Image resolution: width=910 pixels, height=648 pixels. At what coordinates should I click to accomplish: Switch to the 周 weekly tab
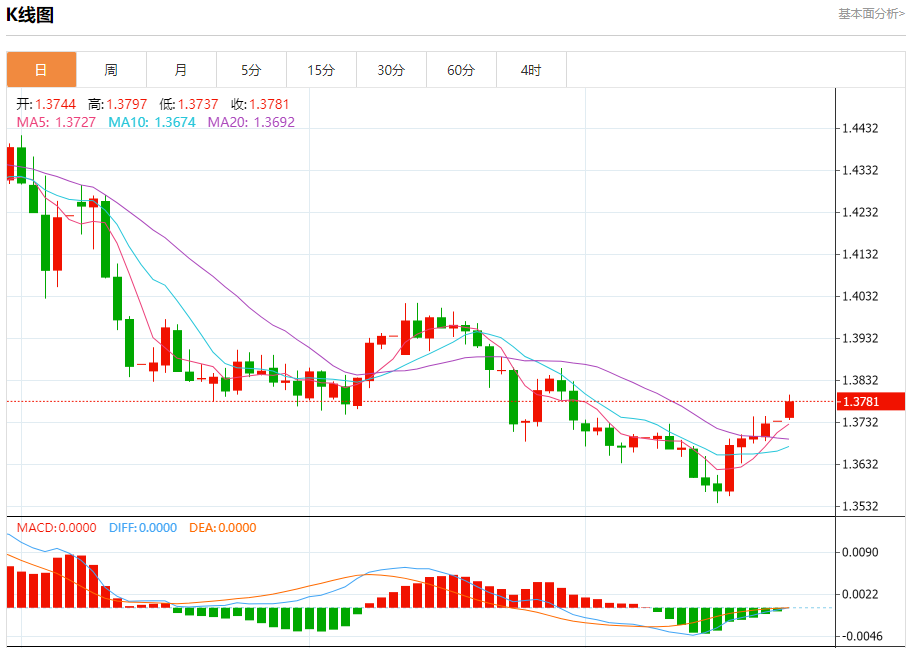(x=111, y=70)
